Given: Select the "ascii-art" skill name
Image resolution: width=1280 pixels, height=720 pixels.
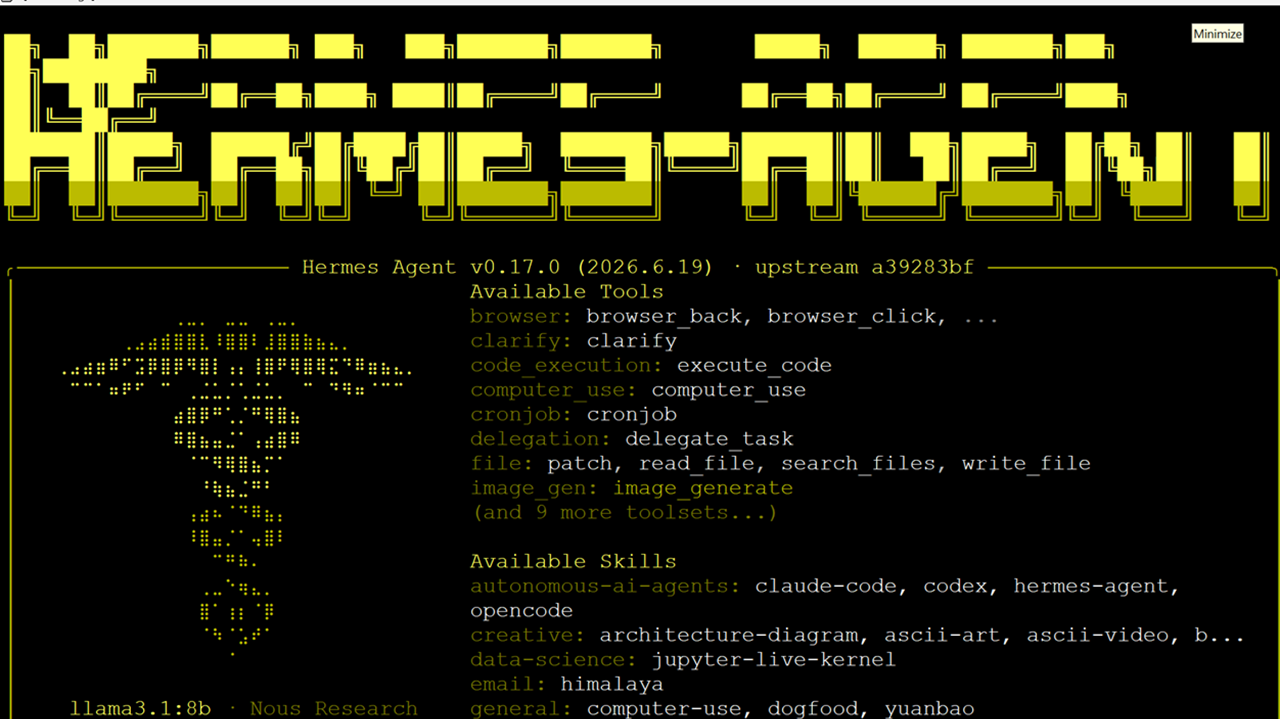Looking at the screenshot, I should pos(942,635).
